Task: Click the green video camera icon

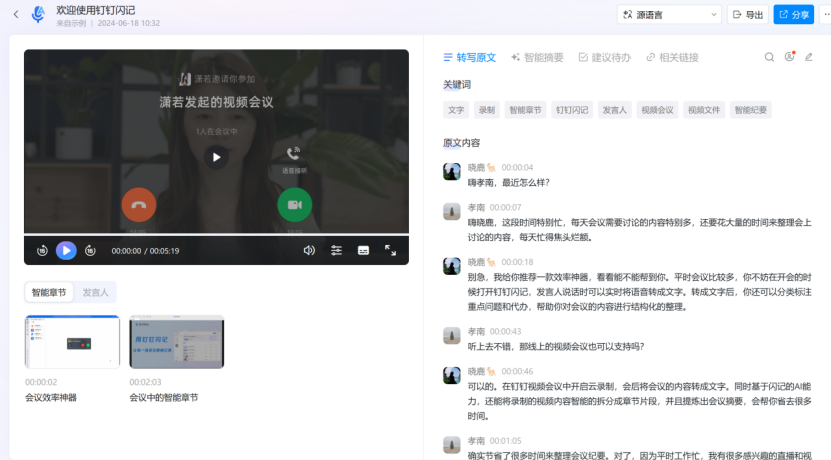Action: (295, 205)
